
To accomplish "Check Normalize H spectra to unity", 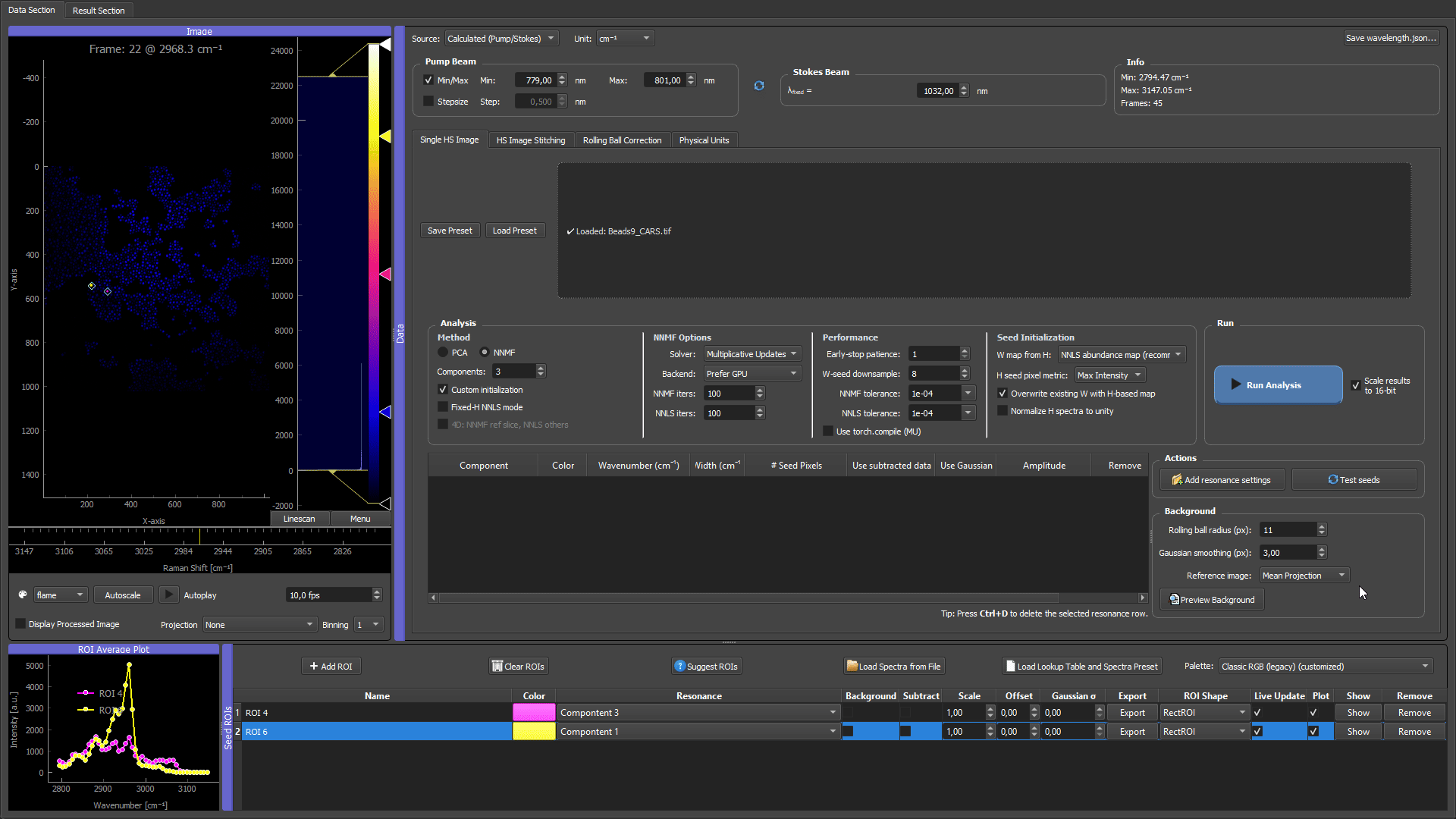I will 1003,411.
